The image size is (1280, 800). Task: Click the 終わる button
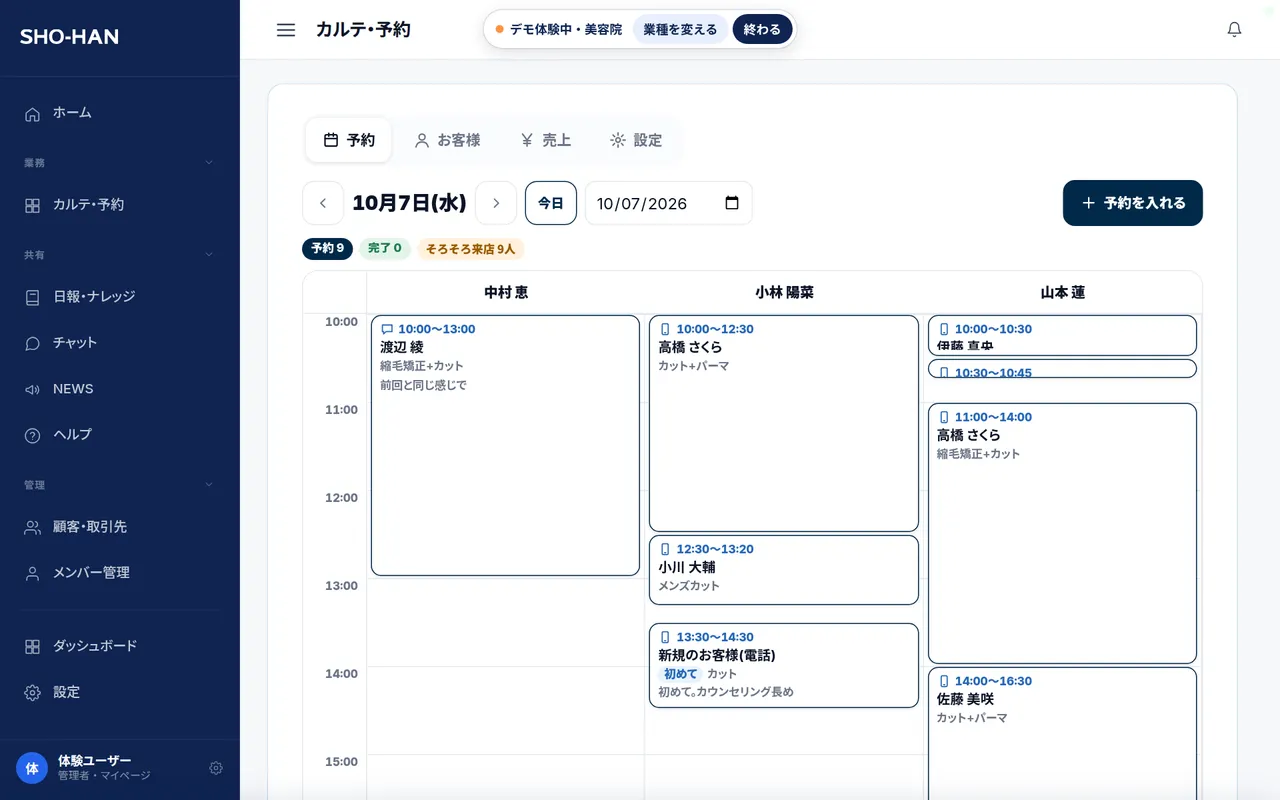pos(762,29)
